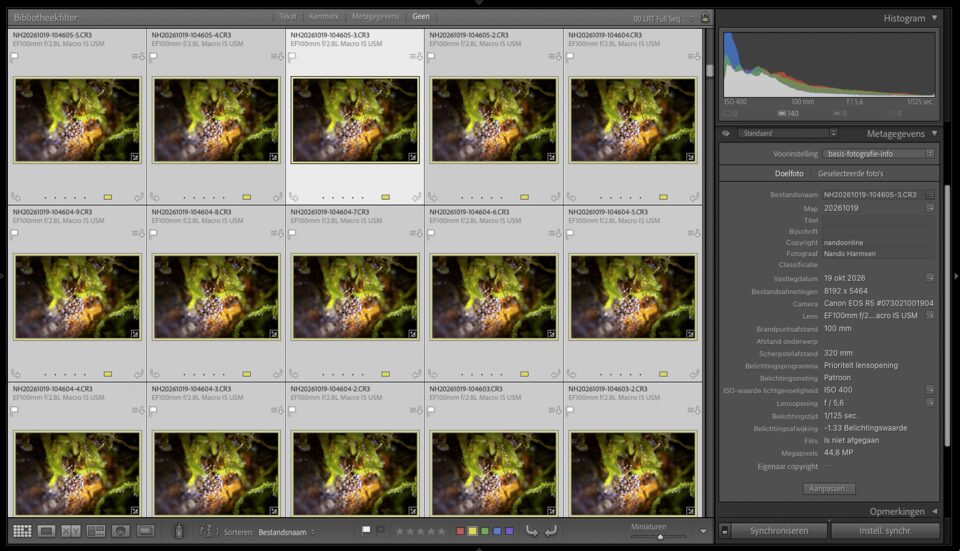Rotate left icon under NH20261019-104604-9.CR3
Image resolution: width=960 pixels, height=551 pixels.
pyautogui.click(x=16, y=374)
